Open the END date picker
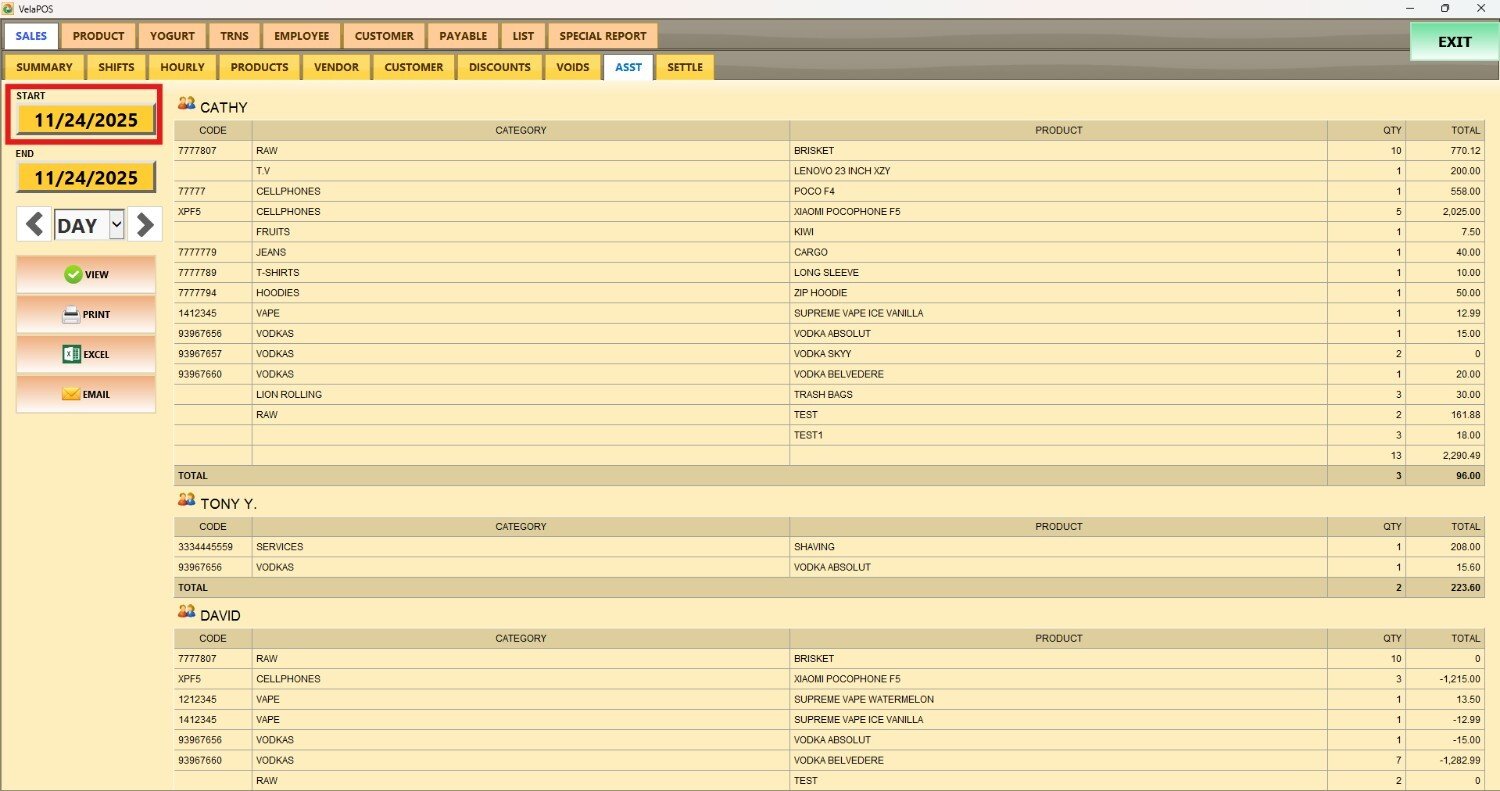 coord(86,178)
